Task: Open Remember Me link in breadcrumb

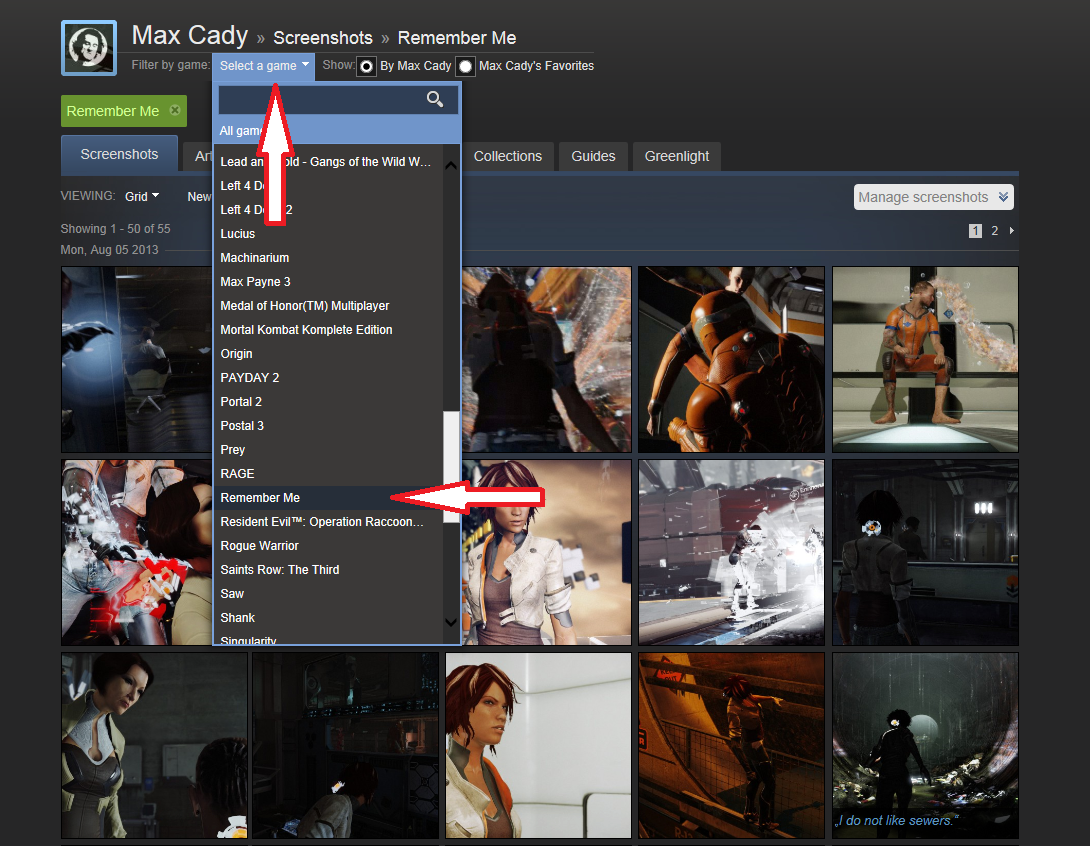Action: (x=457, y=38)
